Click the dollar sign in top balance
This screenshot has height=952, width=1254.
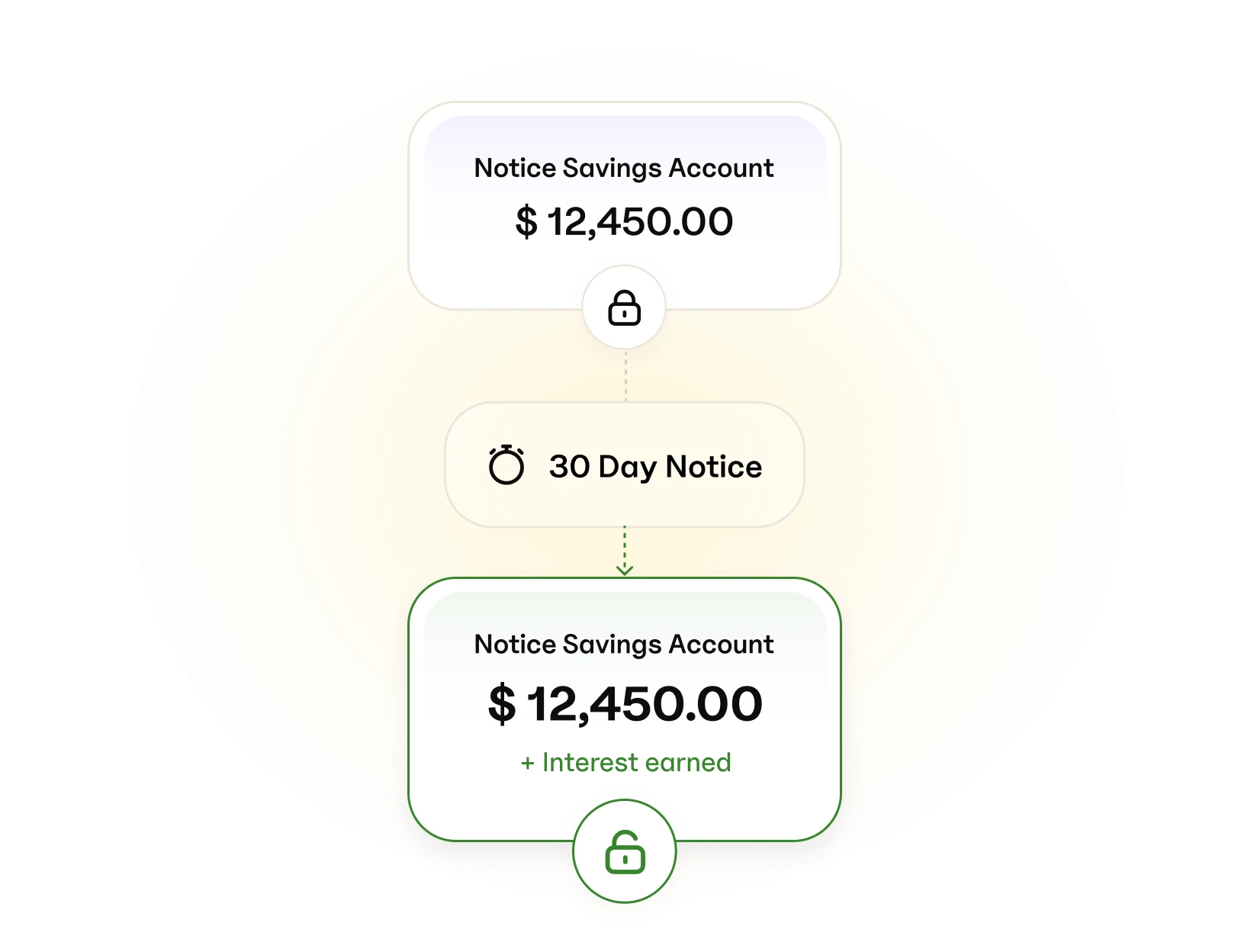(x=526, y=222)
